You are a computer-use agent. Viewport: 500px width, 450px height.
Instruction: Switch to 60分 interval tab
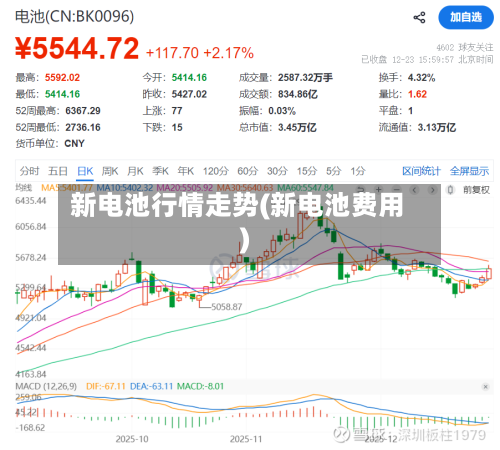click(248, 171)
